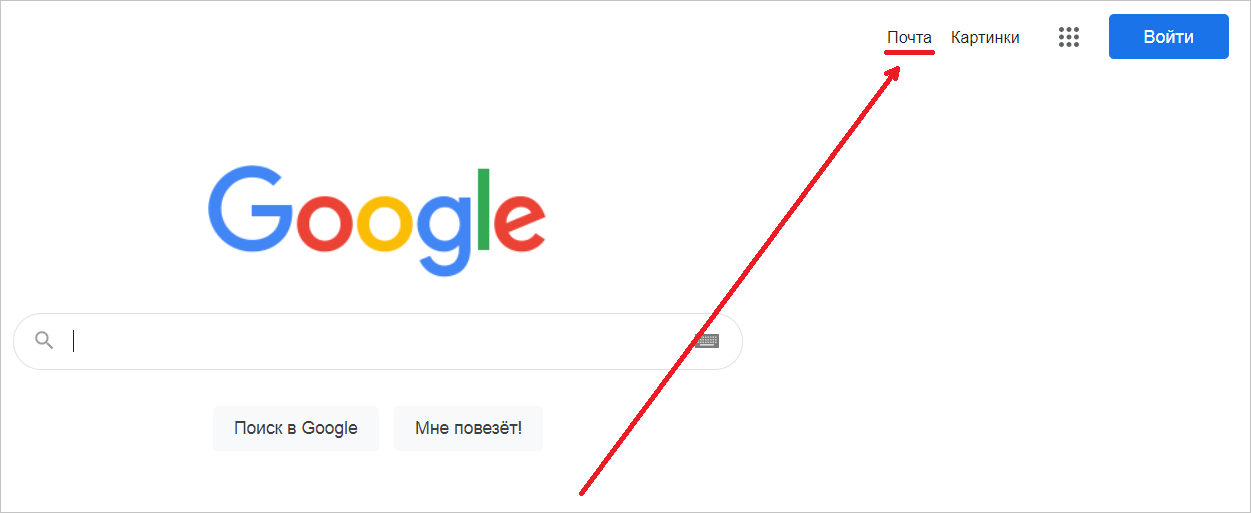
Task: Click the red underline beneath Почта
Action: [x=909, y=52]
